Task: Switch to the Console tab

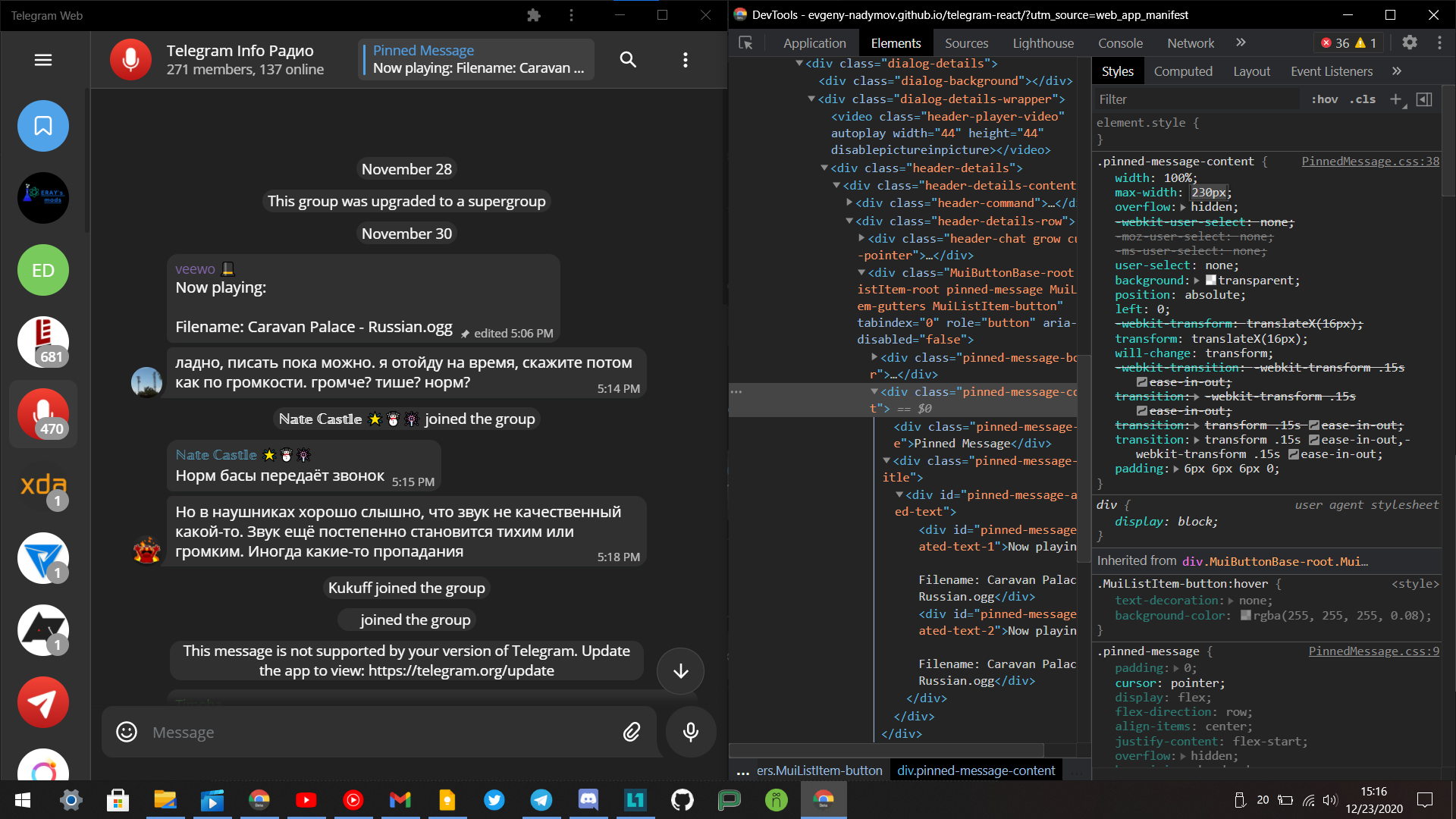Action: (x=1120, y=43)
